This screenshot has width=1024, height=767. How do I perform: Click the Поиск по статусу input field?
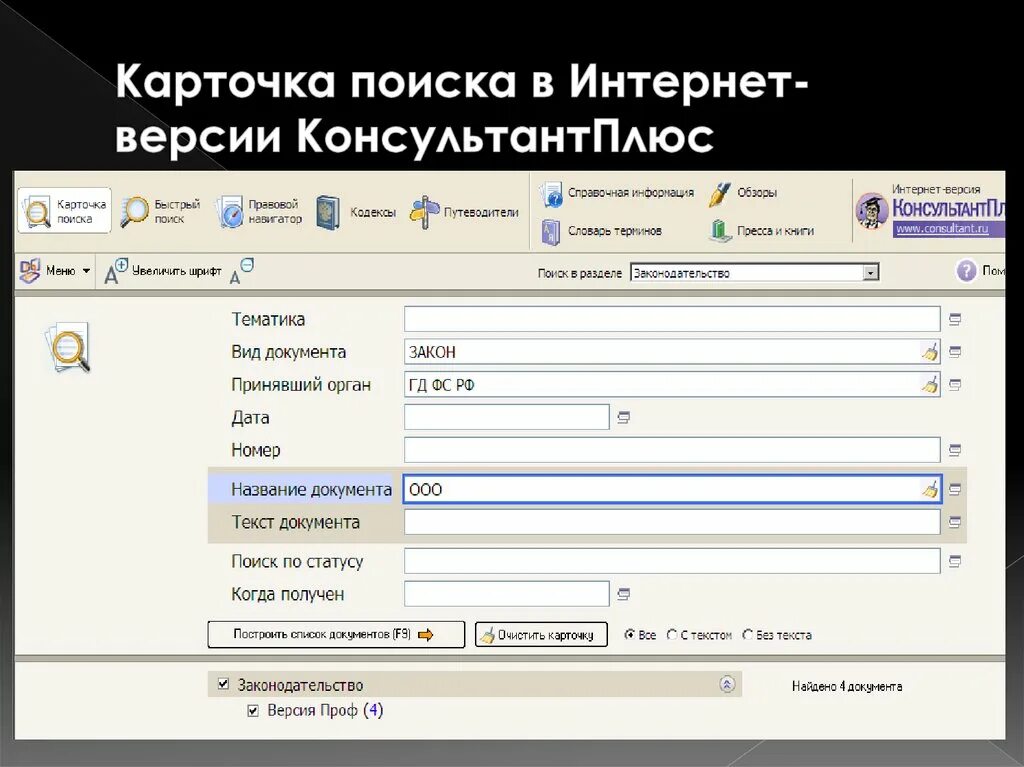(672, 561)
